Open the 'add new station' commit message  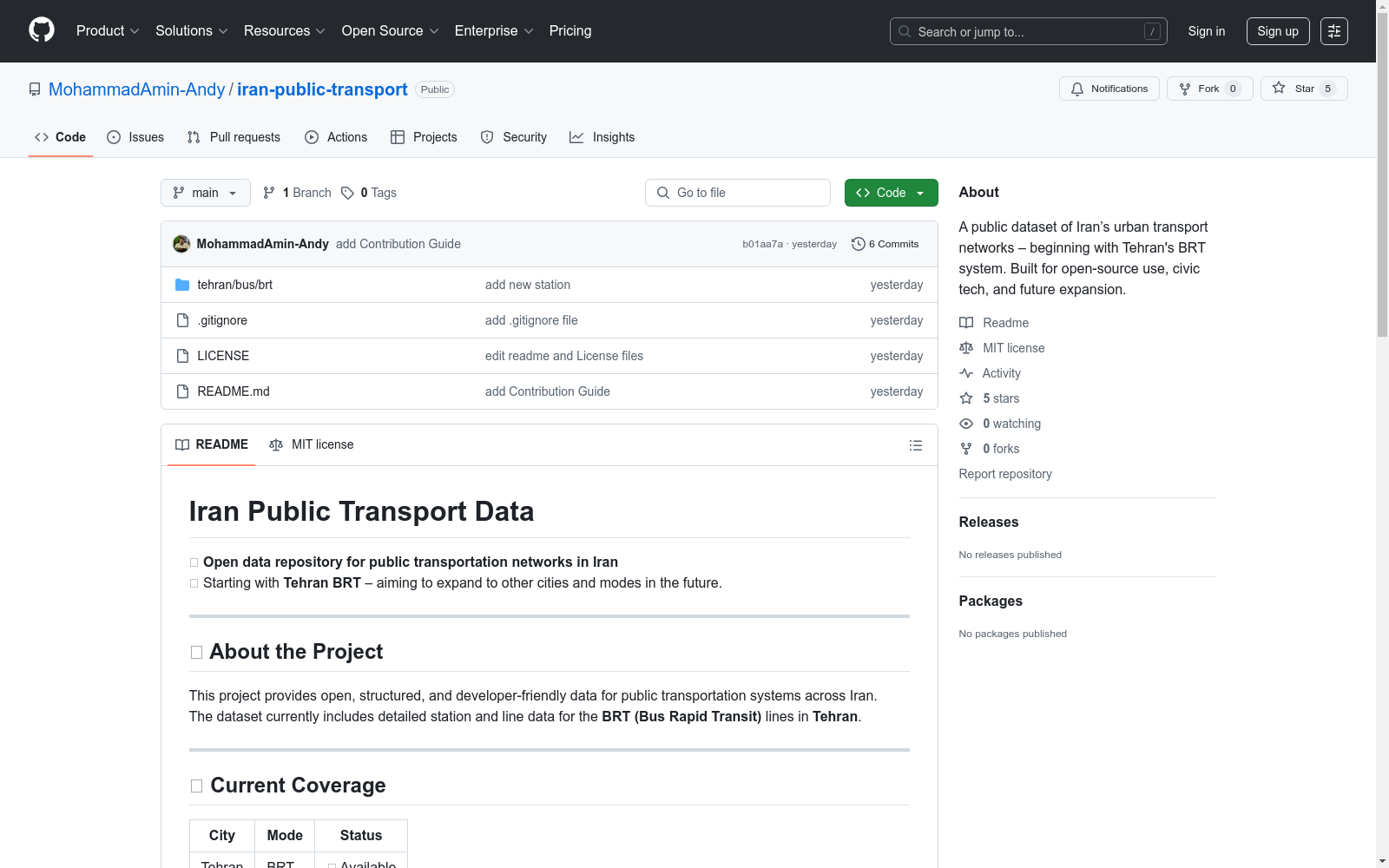(x=528, y=285)
